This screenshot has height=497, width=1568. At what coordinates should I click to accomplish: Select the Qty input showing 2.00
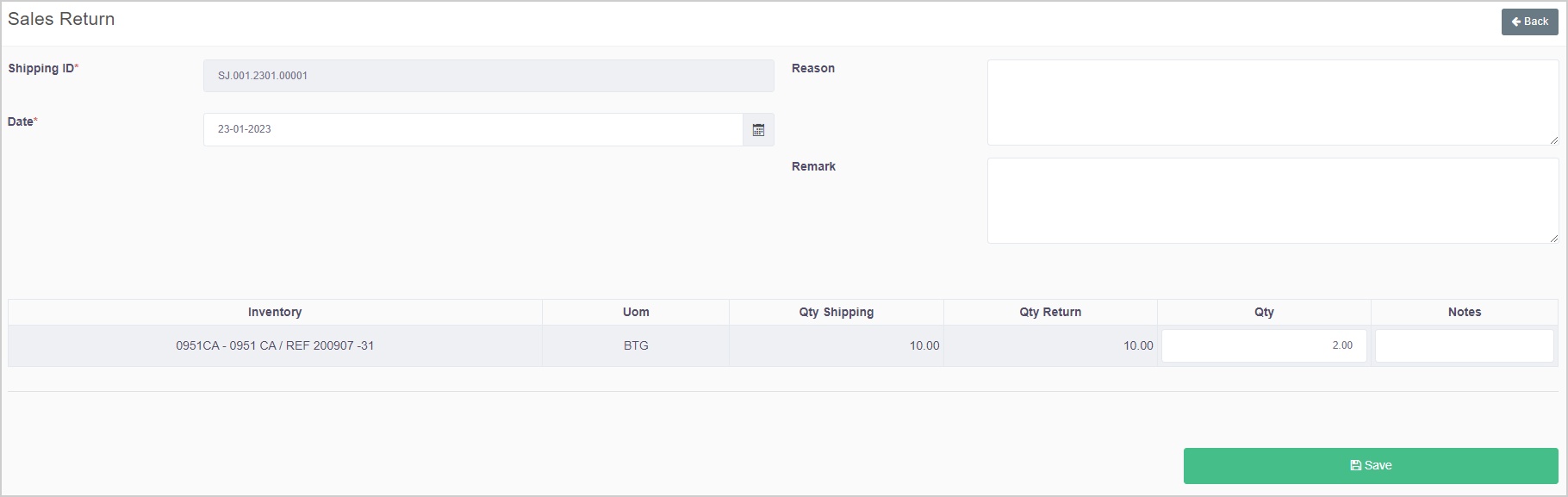point(1263,345)
